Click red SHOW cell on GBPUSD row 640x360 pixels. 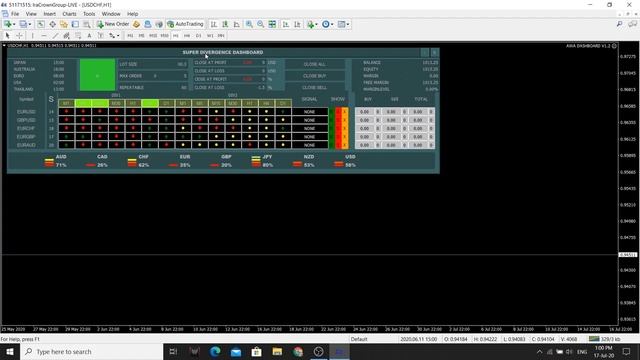click(x=338, y=120)
